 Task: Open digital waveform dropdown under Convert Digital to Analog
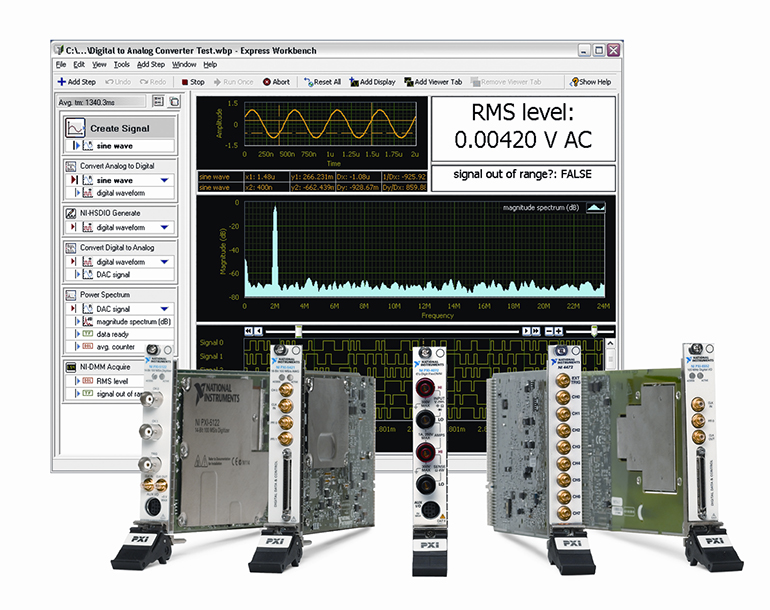tap(165, 262)
